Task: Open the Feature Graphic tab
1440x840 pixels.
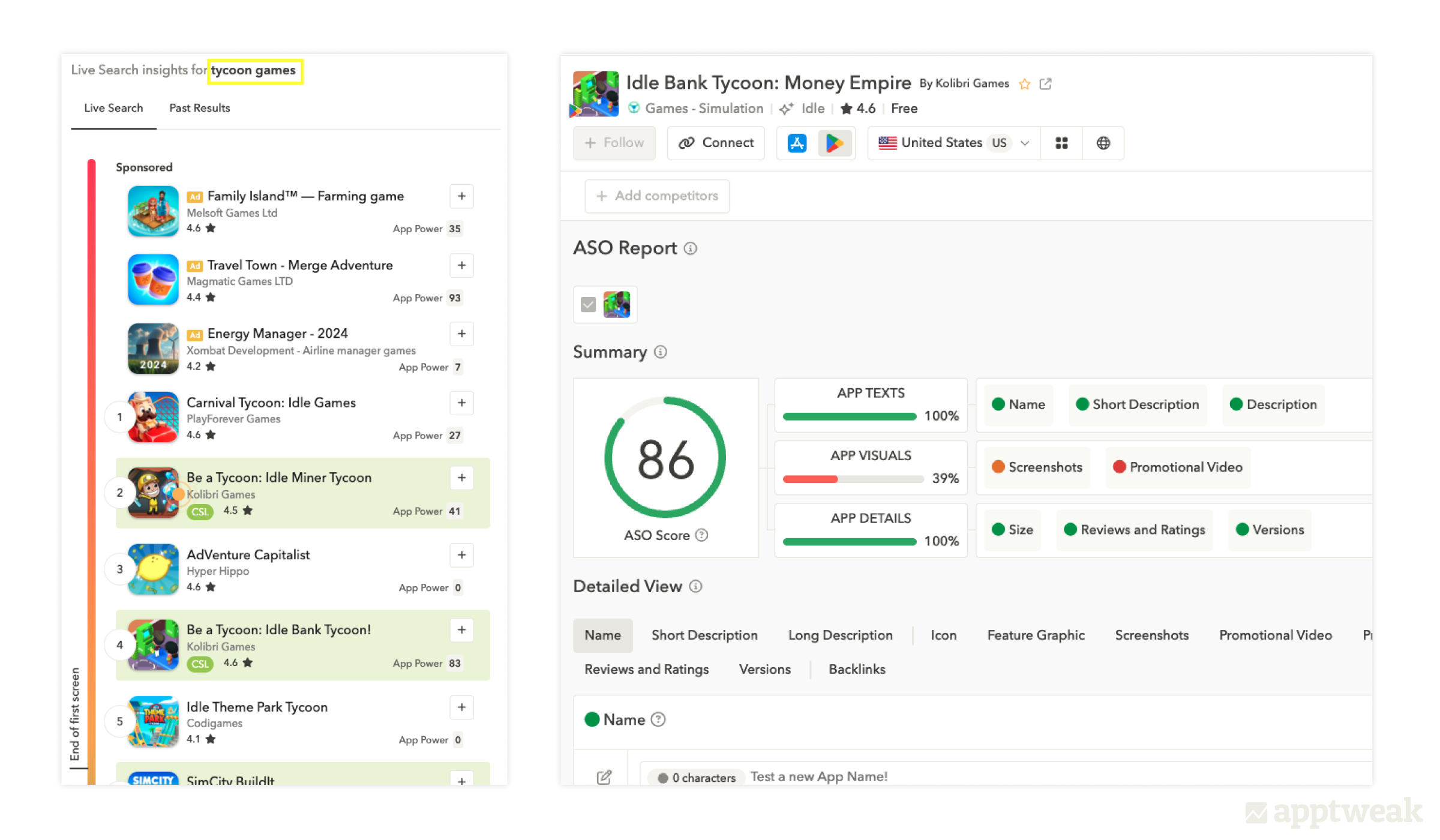Action: click(1036, 635)
